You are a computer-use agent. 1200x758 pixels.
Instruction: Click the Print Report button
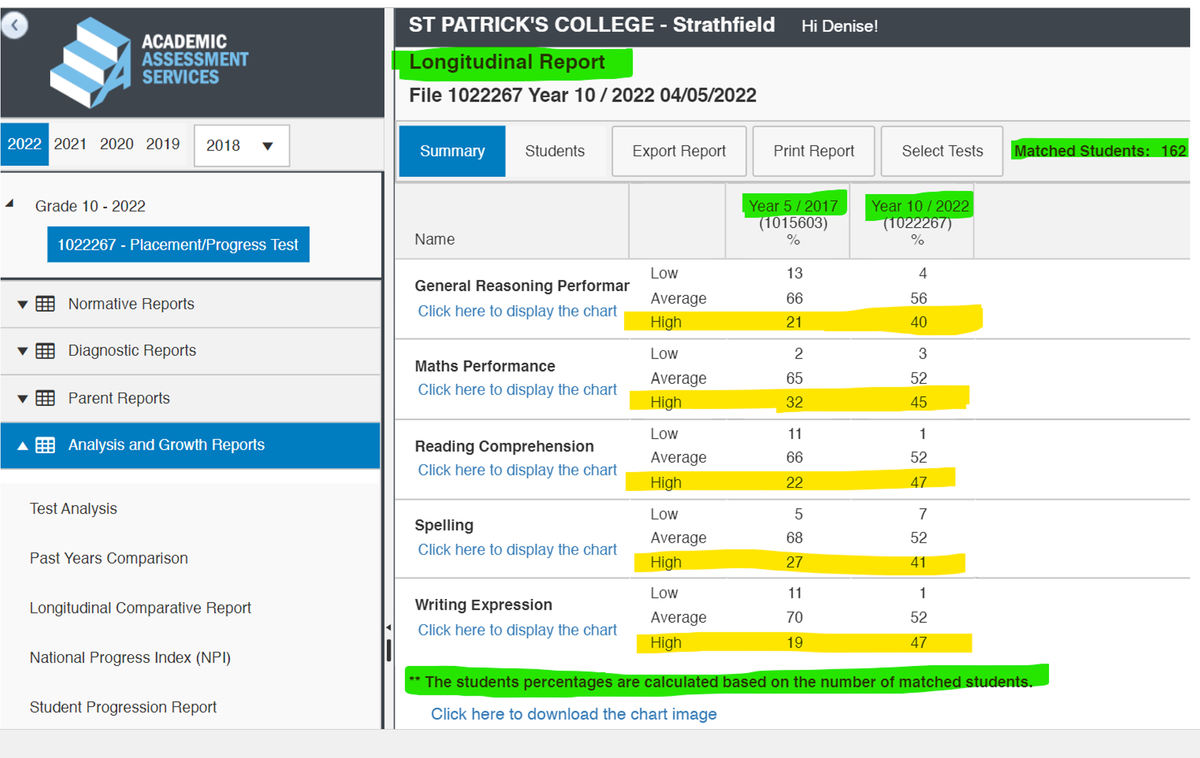click(x=814, y=151)
